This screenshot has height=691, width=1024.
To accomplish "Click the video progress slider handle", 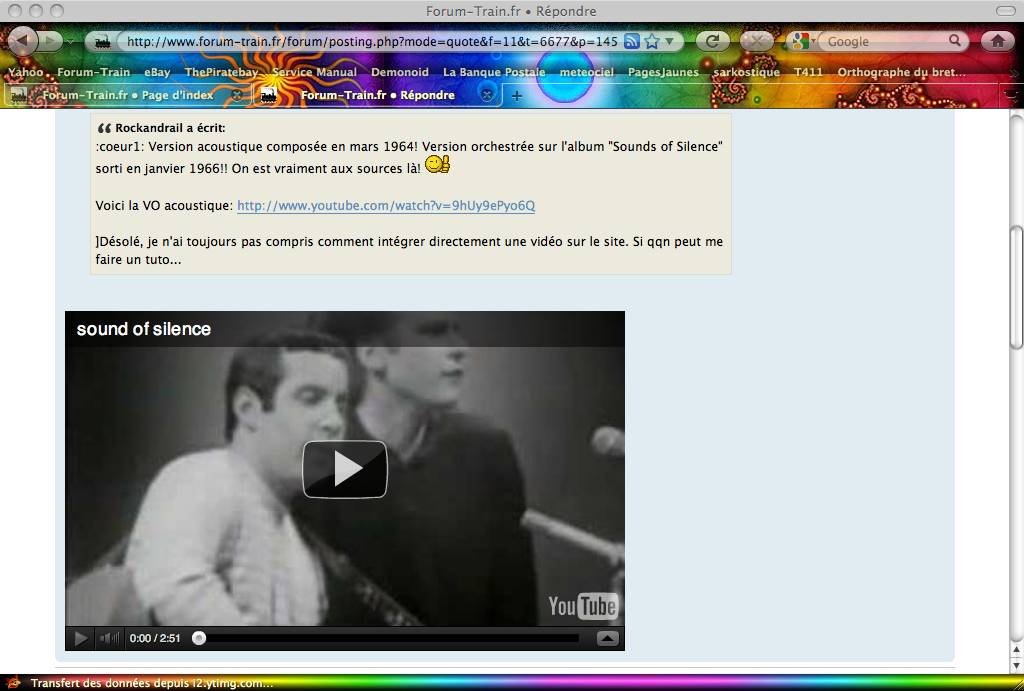I will pyautogui.click(x=199, y=638).
